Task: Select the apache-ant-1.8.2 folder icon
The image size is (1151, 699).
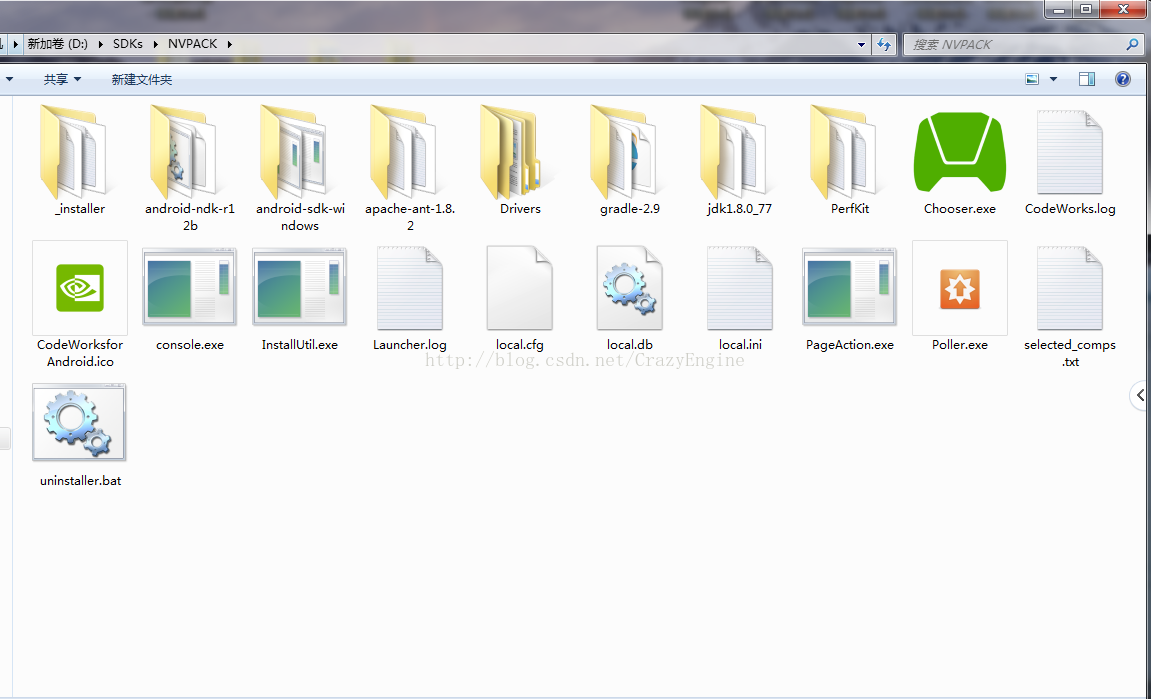Action: click(403, 152)
